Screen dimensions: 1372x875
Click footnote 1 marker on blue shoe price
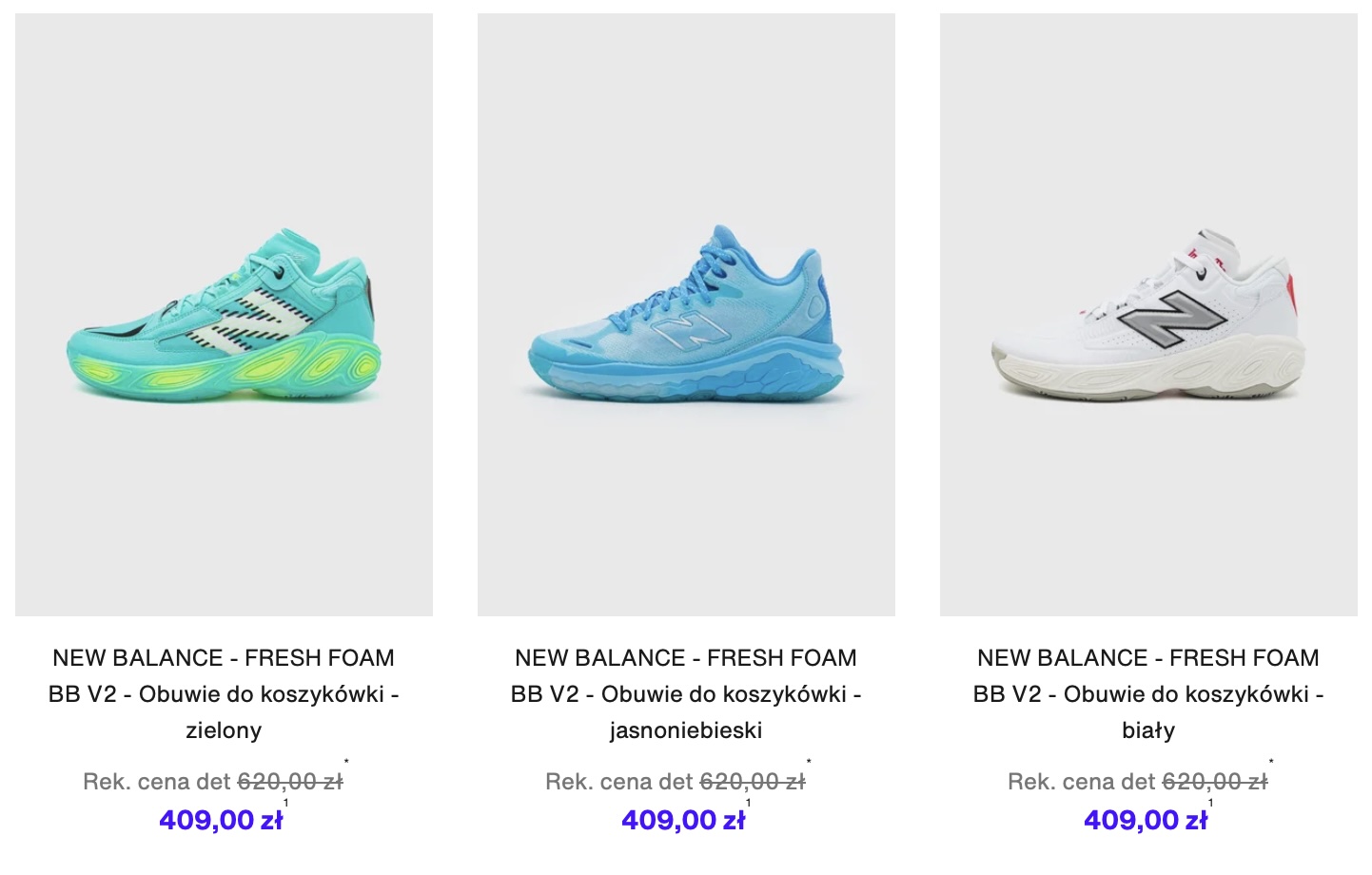pos(748,804)
